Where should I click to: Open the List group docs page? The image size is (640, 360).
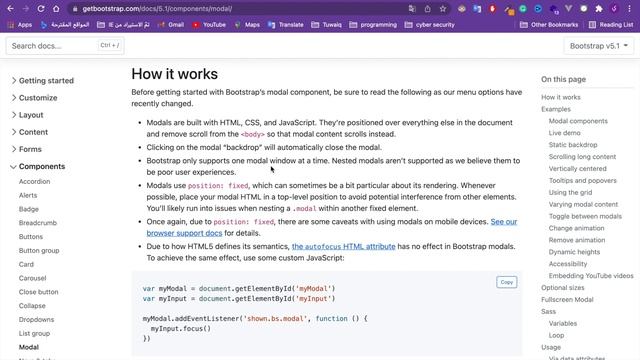coord(34,333)
